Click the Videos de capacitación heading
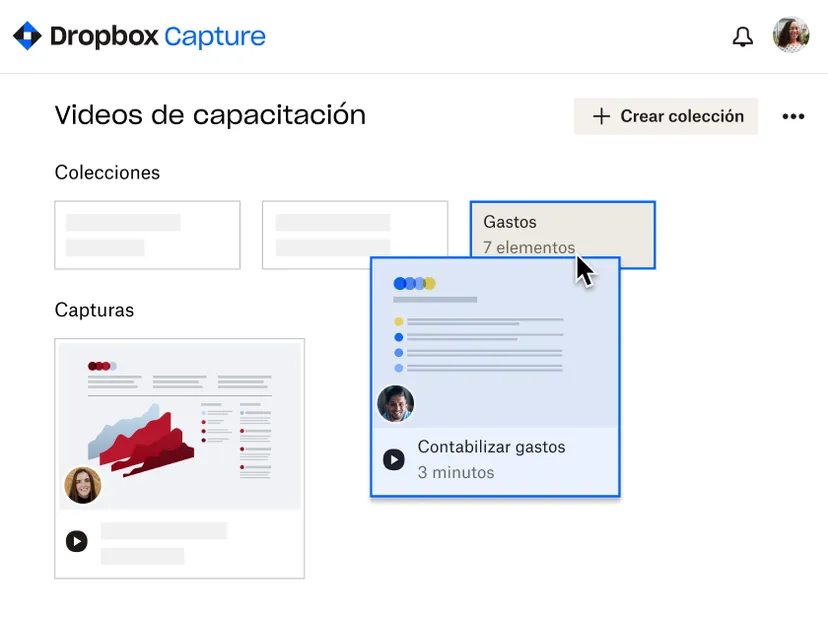 click(x=210, y=115)
